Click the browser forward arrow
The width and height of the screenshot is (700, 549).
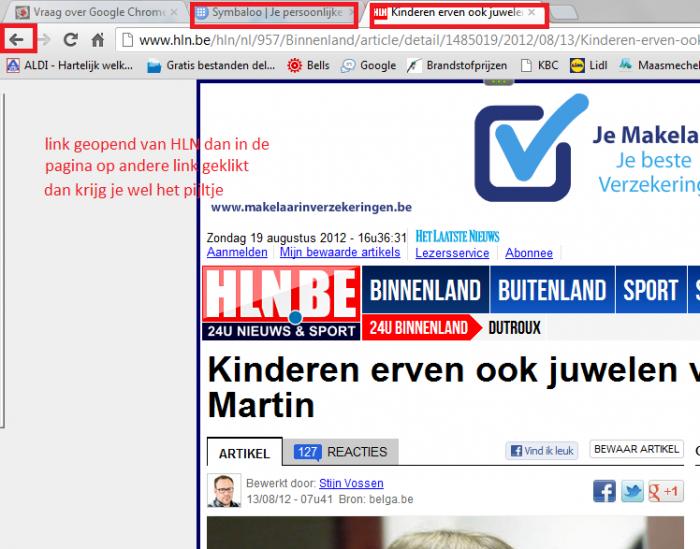[x=45, y=40]
